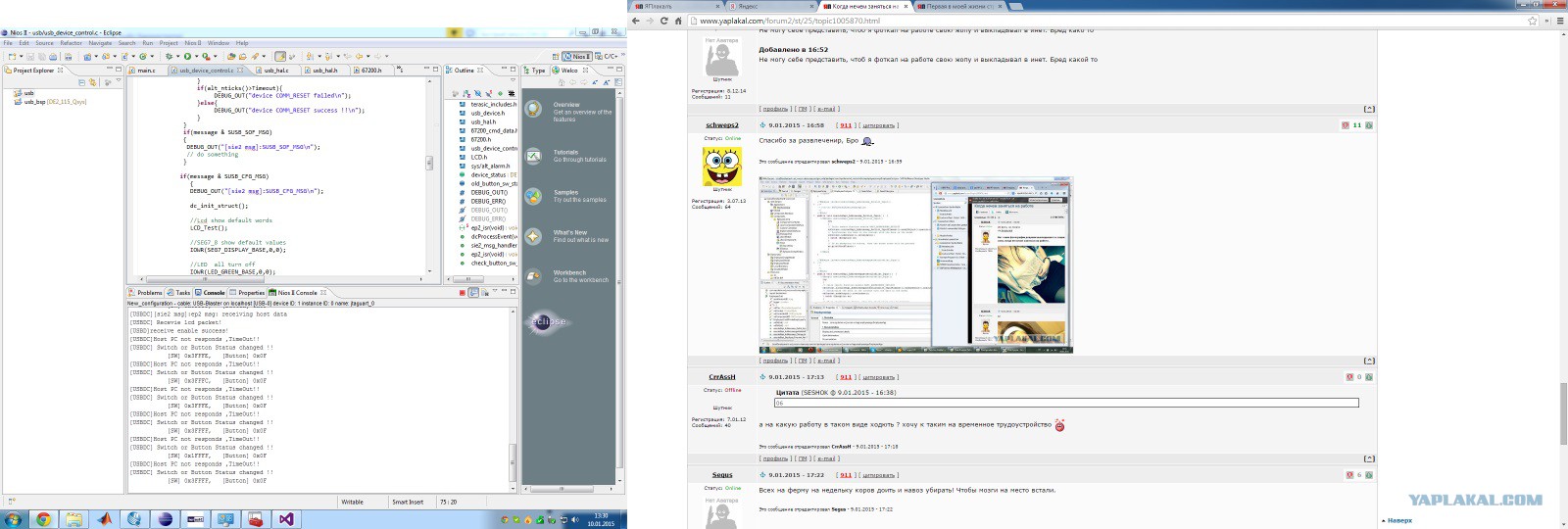Click Outline sort alphabetically icon

tap(466, 94)
